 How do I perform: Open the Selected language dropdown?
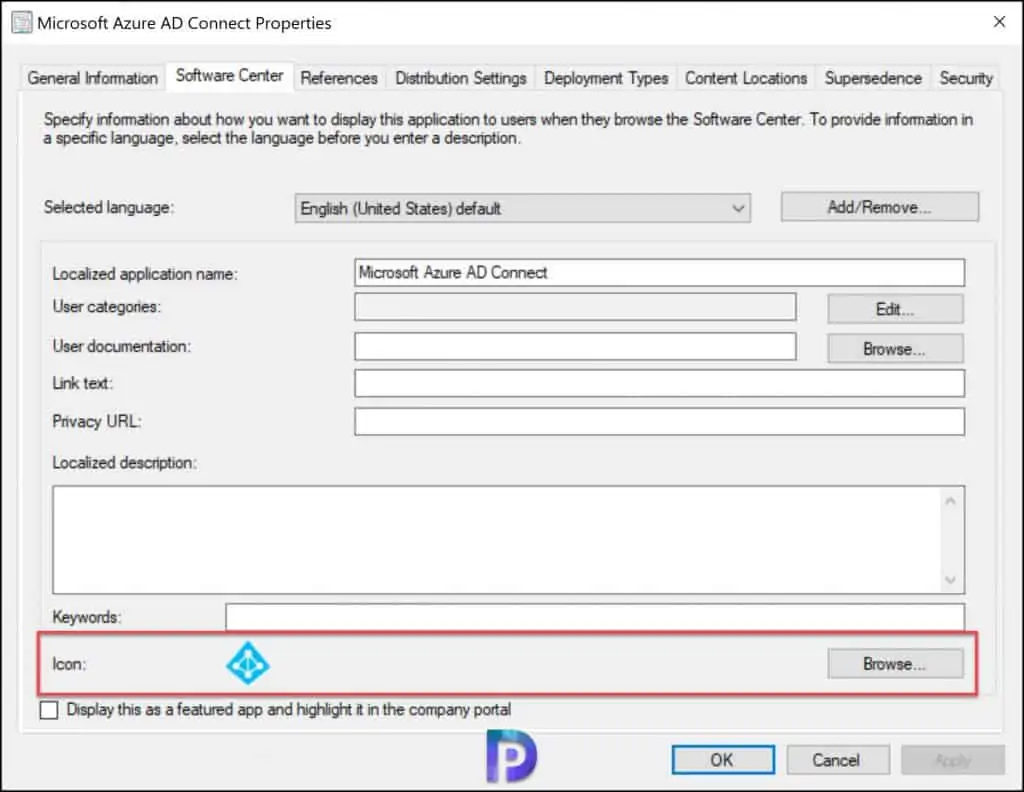click(x=522, y=208)
